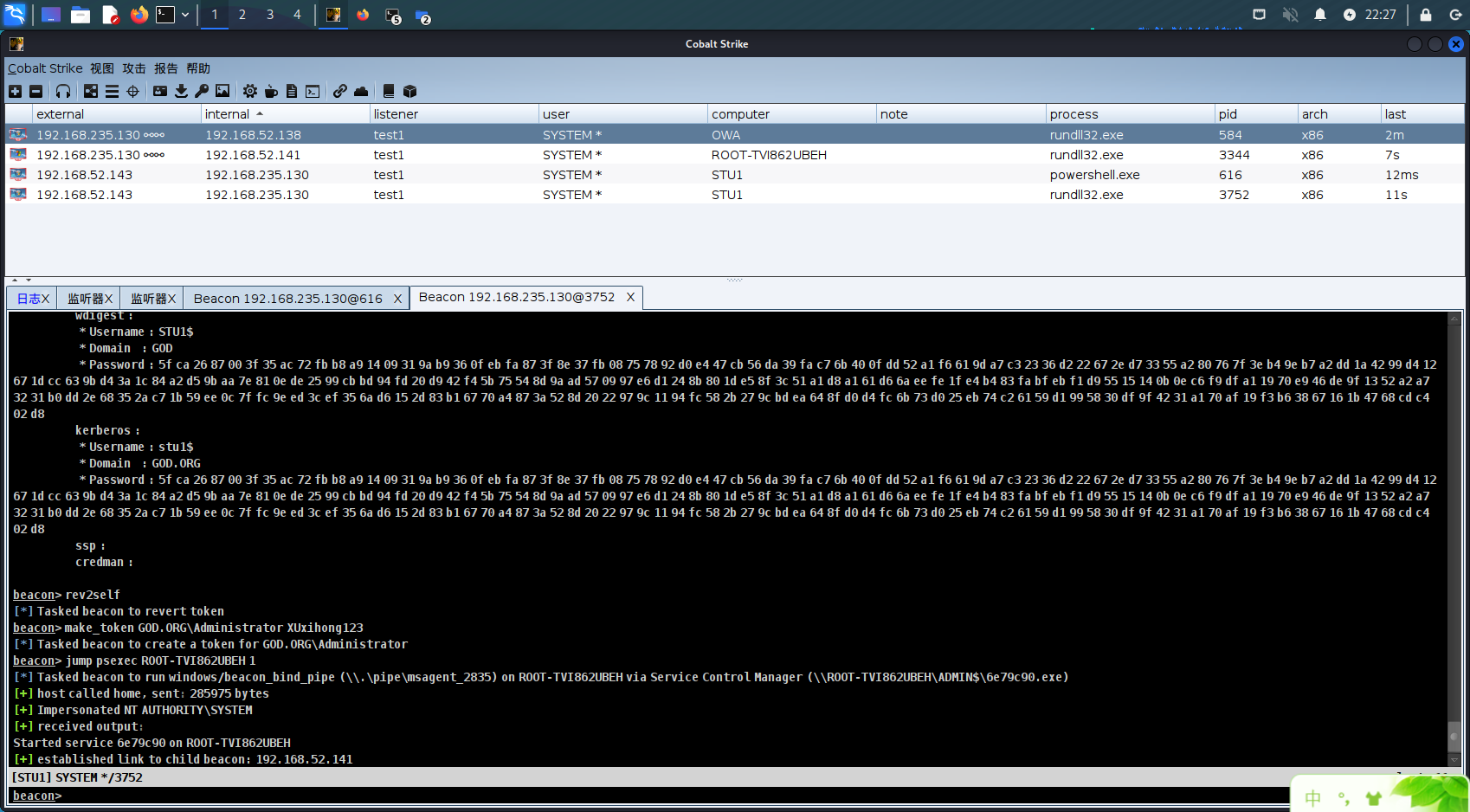Screen dimensions: 1470x812
Task: Click the 中 input method indicator
Action: pyautogui.click(x=1313, y=798)
